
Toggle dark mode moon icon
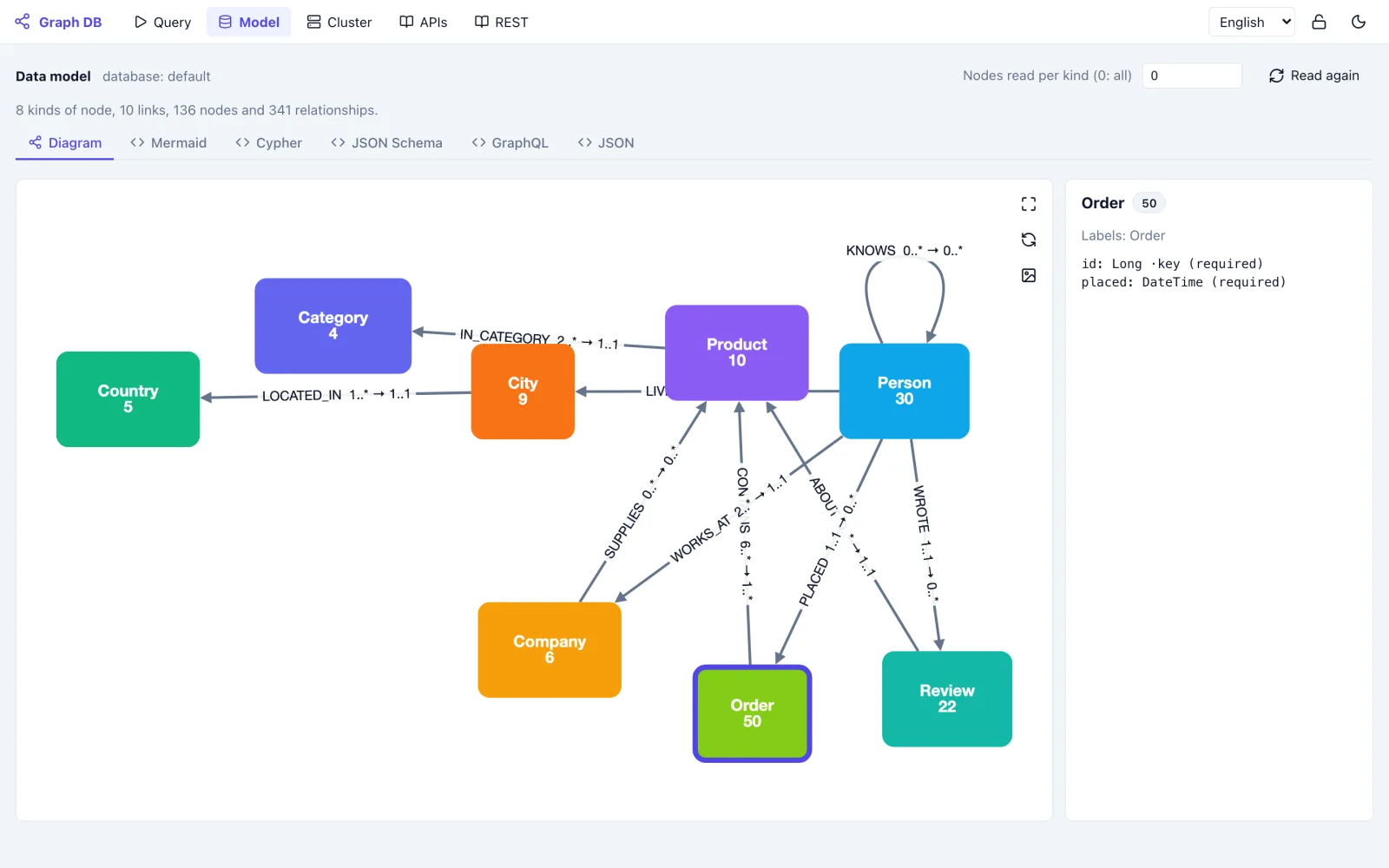[1359, 22]
